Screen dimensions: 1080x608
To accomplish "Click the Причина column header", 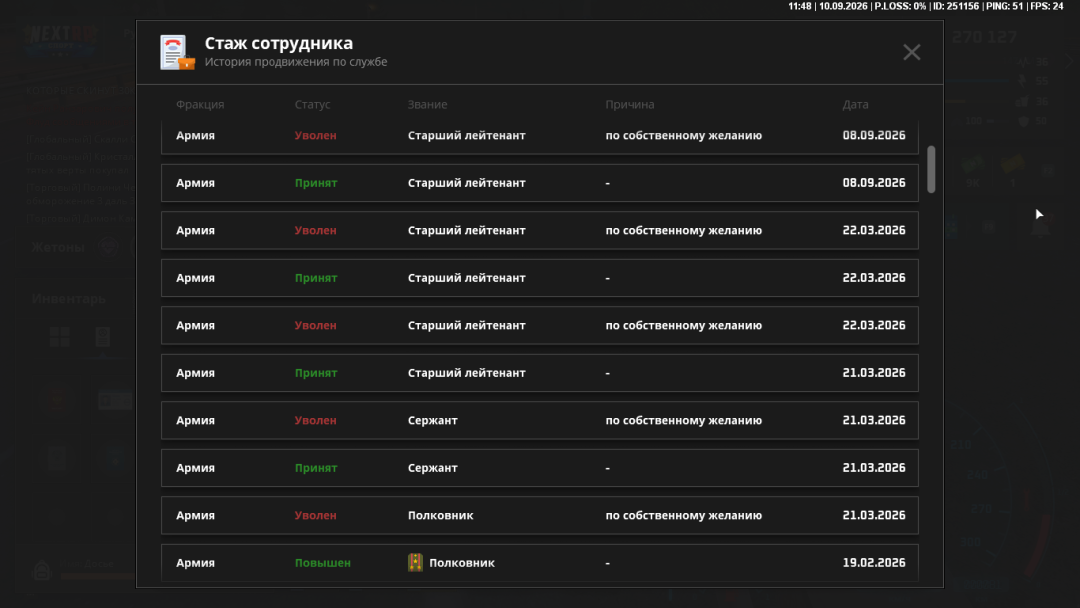I will [x=630, y=105].
